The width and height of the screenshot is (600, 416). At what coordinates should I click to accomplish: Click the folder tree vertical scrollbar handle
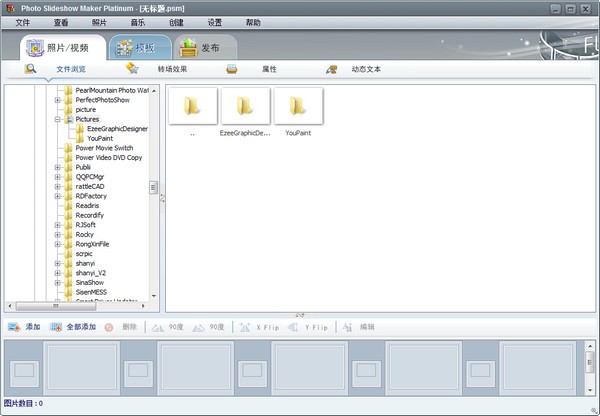154,189
